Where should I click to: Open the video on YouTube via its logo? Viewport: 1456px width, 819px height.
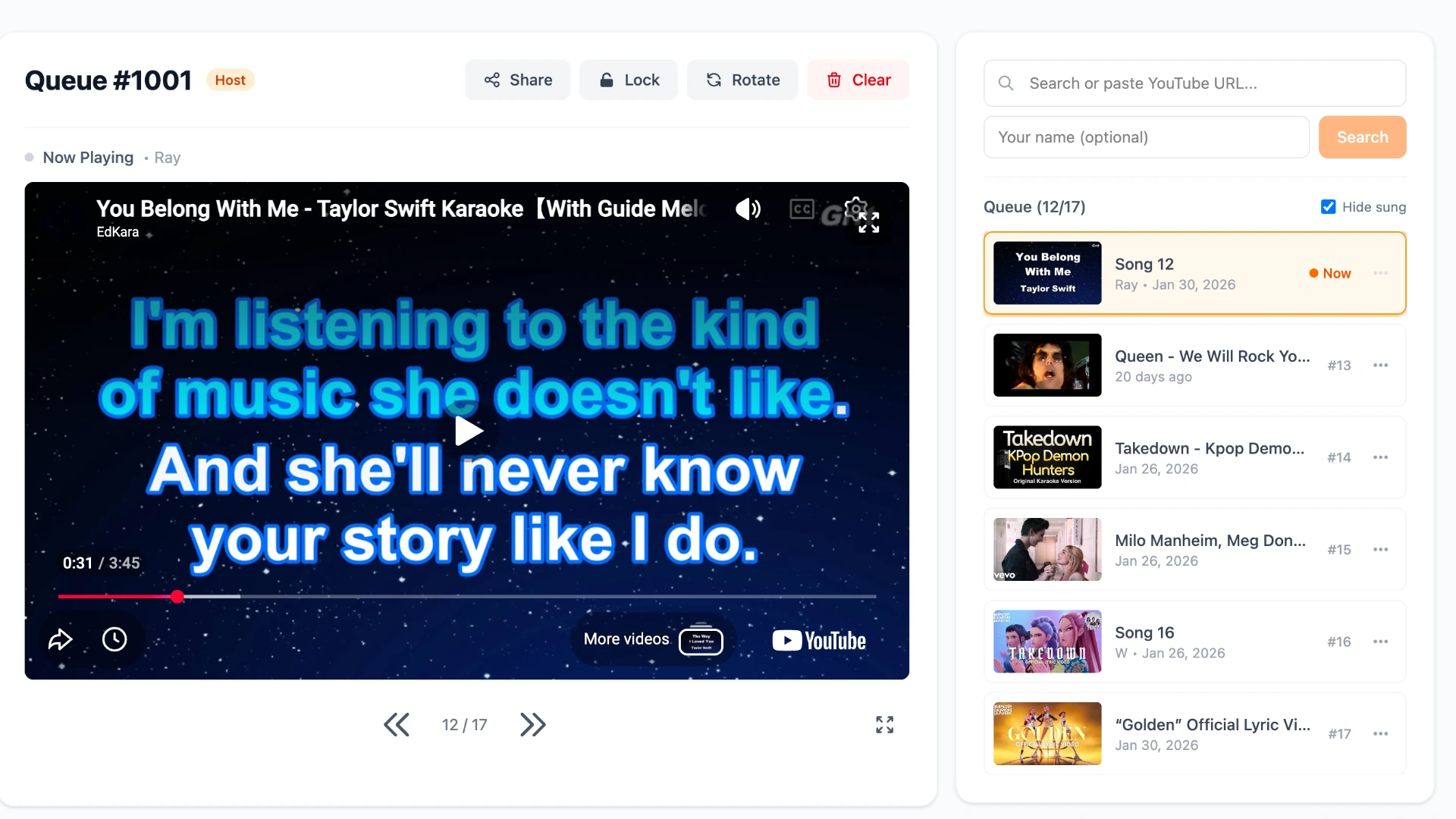click(x=817, y=640)
